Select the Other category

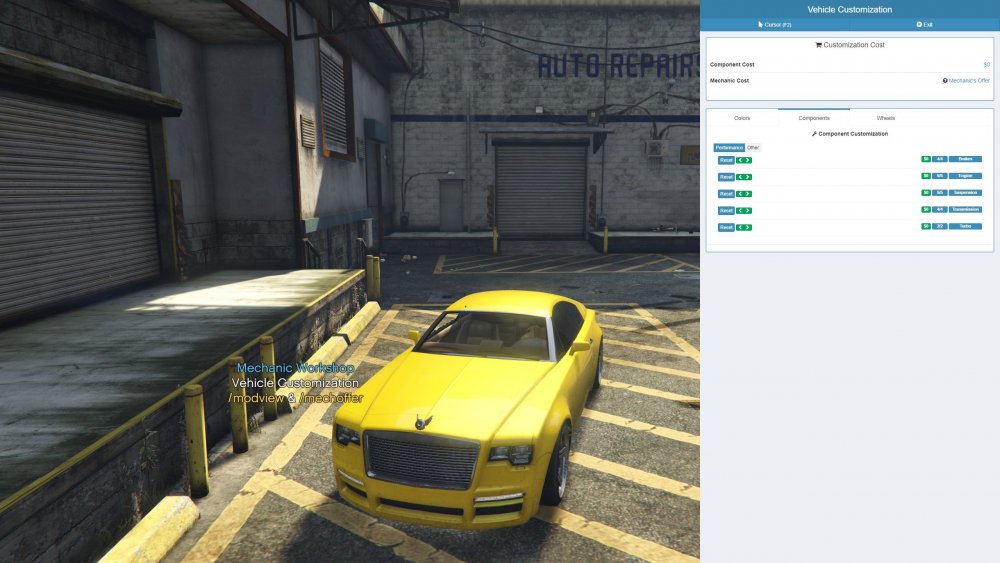click(x=753, y=147)
